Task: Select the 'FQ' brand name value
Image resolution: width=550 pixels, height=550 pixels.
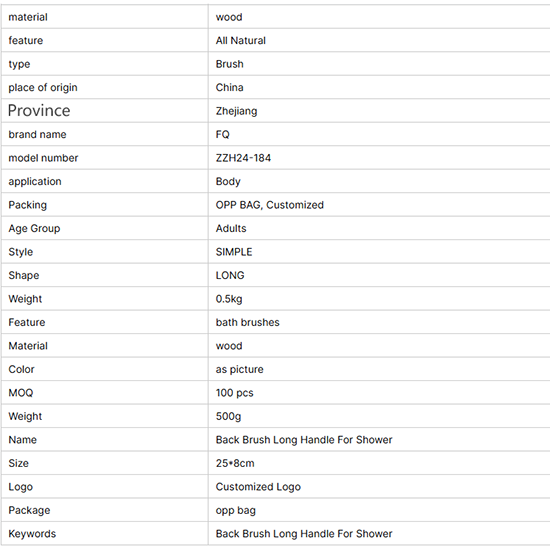Action: pyautogui.click(x=222, y=134)
